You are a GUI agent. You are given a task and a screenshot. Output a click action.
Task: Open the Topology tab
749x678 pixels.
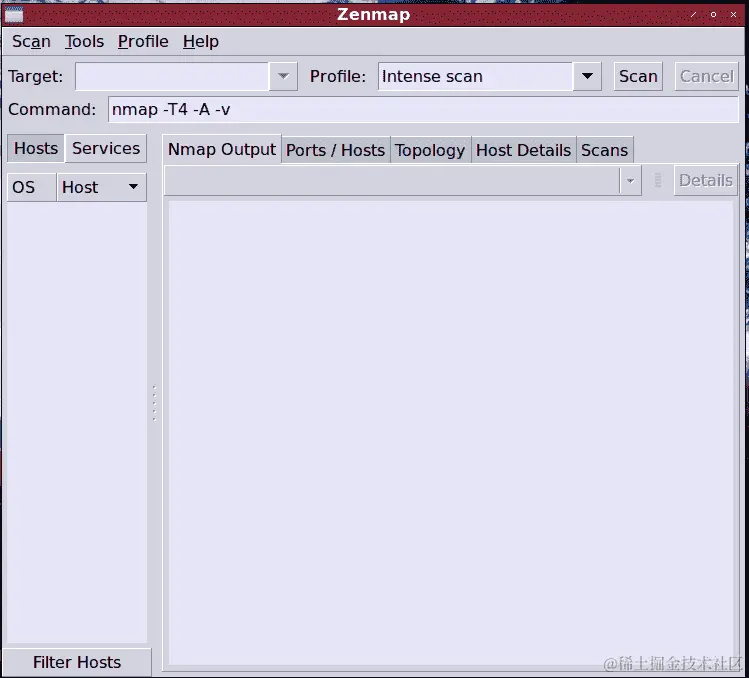click(430, 150)
